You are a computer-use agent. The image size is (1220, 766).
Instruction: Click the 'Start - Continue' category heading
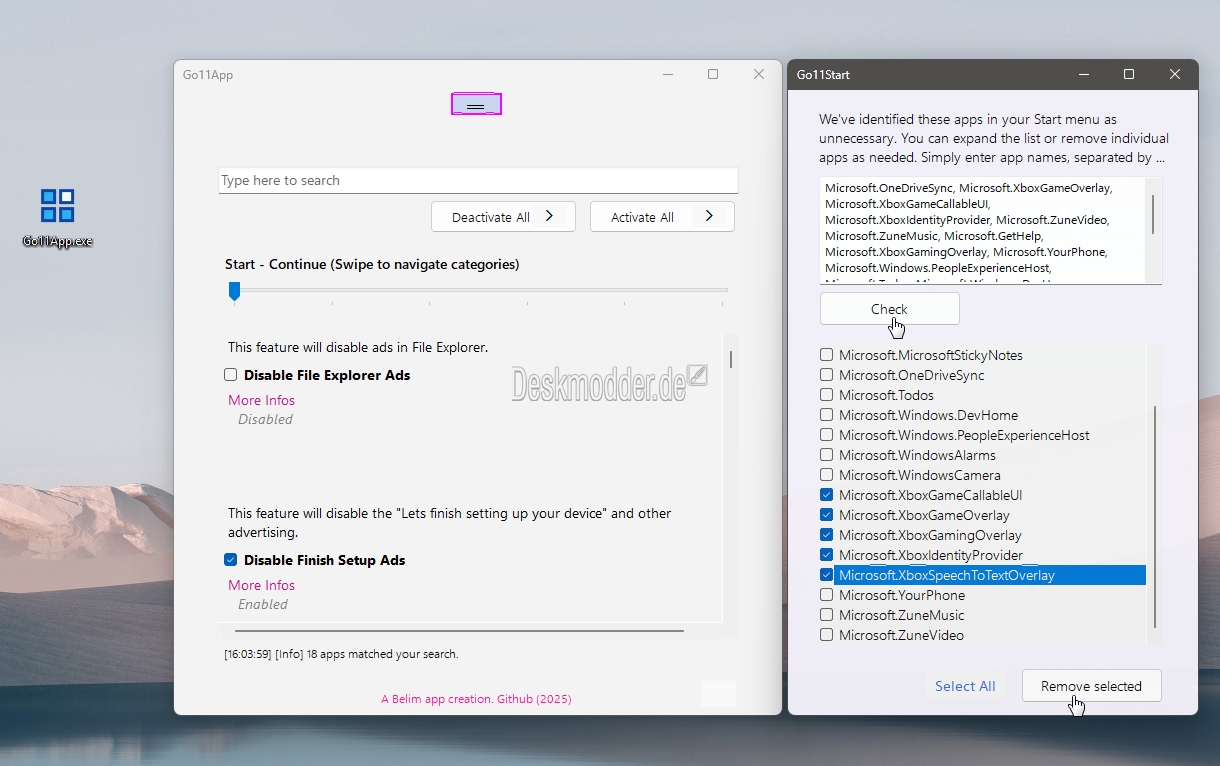[x=372, y=265]
